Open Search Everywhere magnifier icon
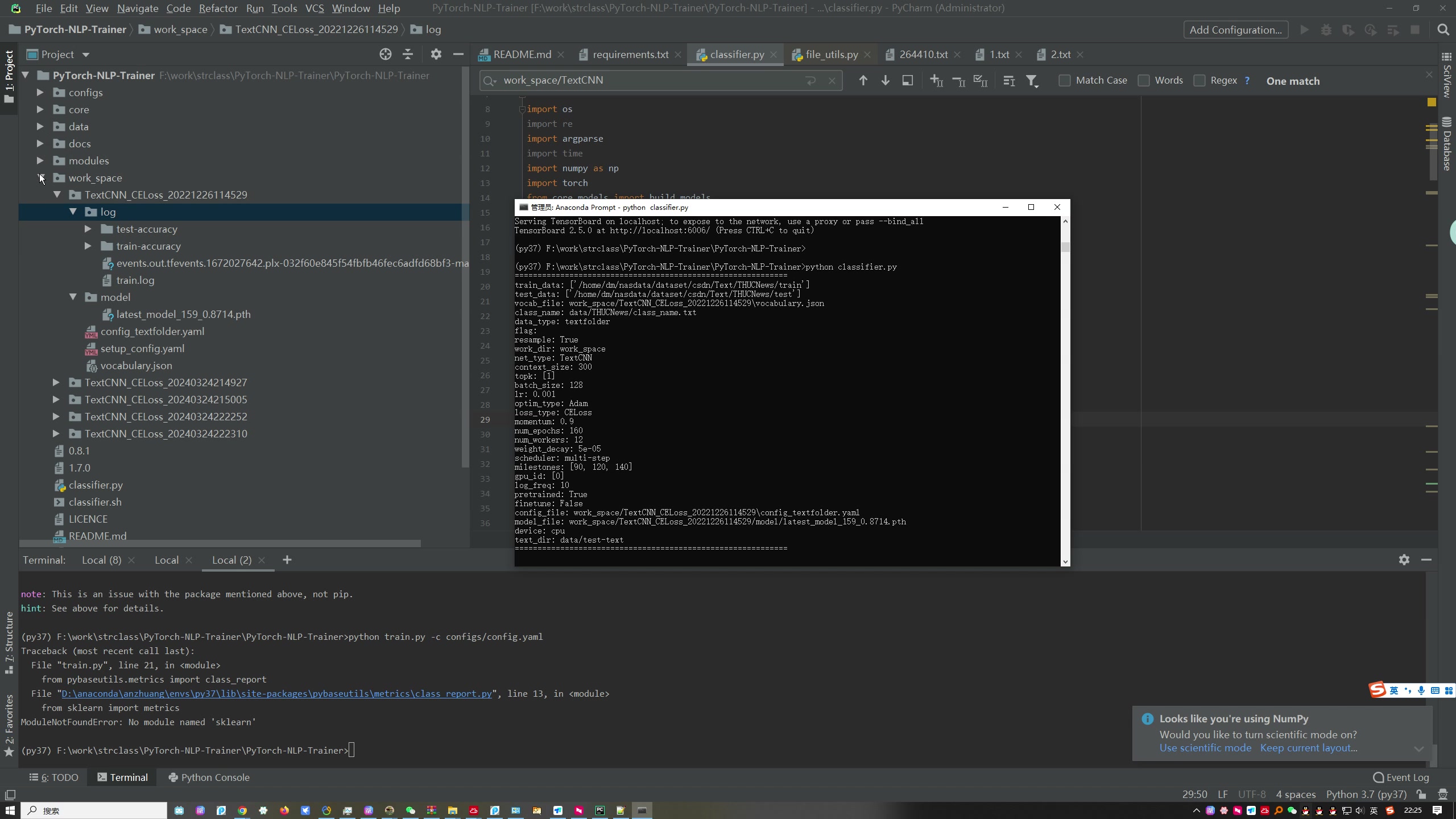The image size is (1456, 819). click(x=1443, y=30)
